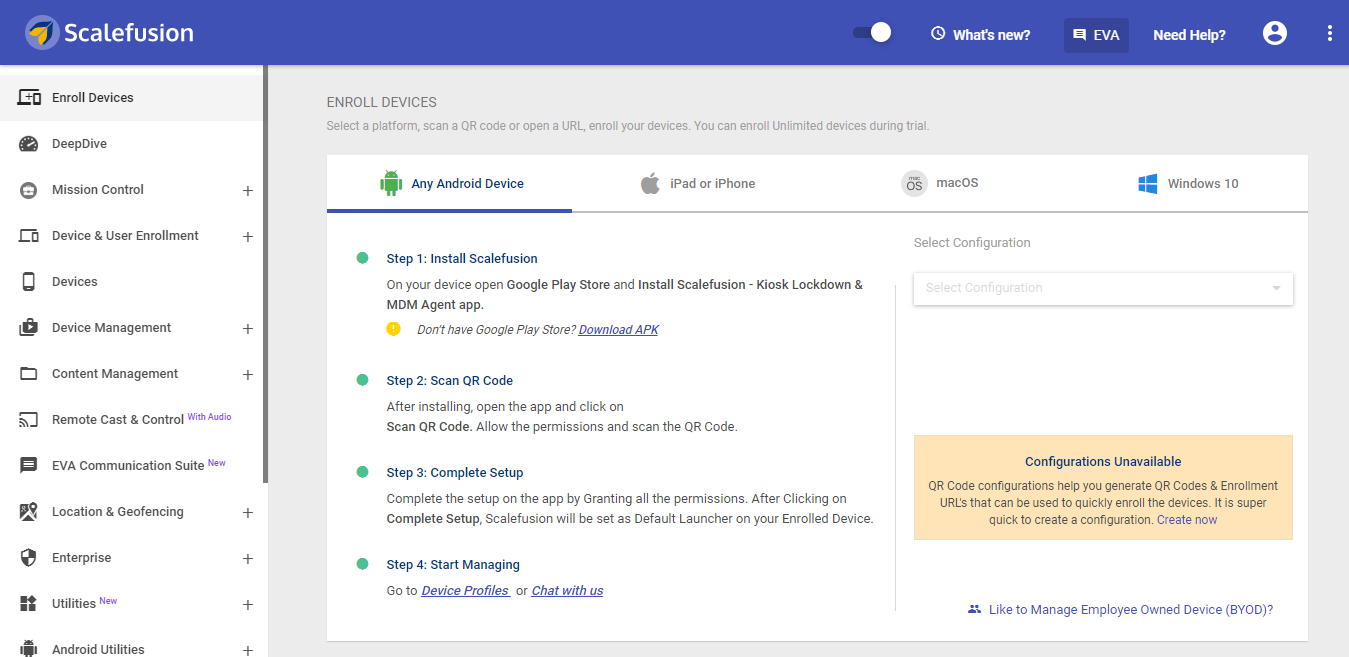Expand the Android Utilities submenu
Image resolution: width=1349 pixels, height=657 pixels.
click(248, 650)
